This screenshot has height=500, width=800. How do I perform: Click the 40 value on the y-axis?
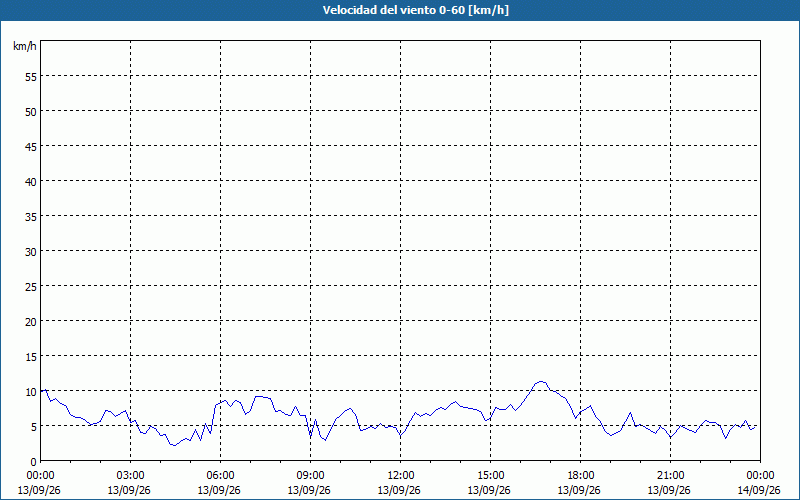coord(31,182)
